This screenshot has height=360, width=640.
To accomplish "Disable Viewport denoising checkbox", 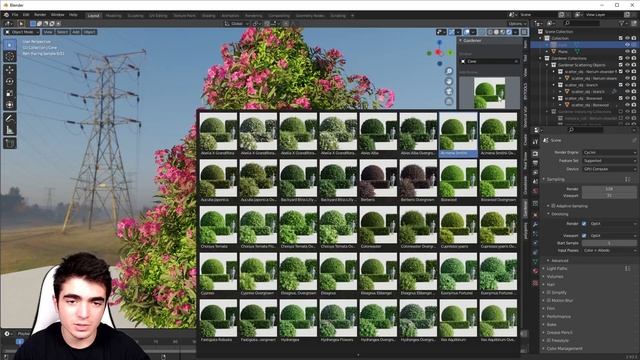I will pos(584,236).
